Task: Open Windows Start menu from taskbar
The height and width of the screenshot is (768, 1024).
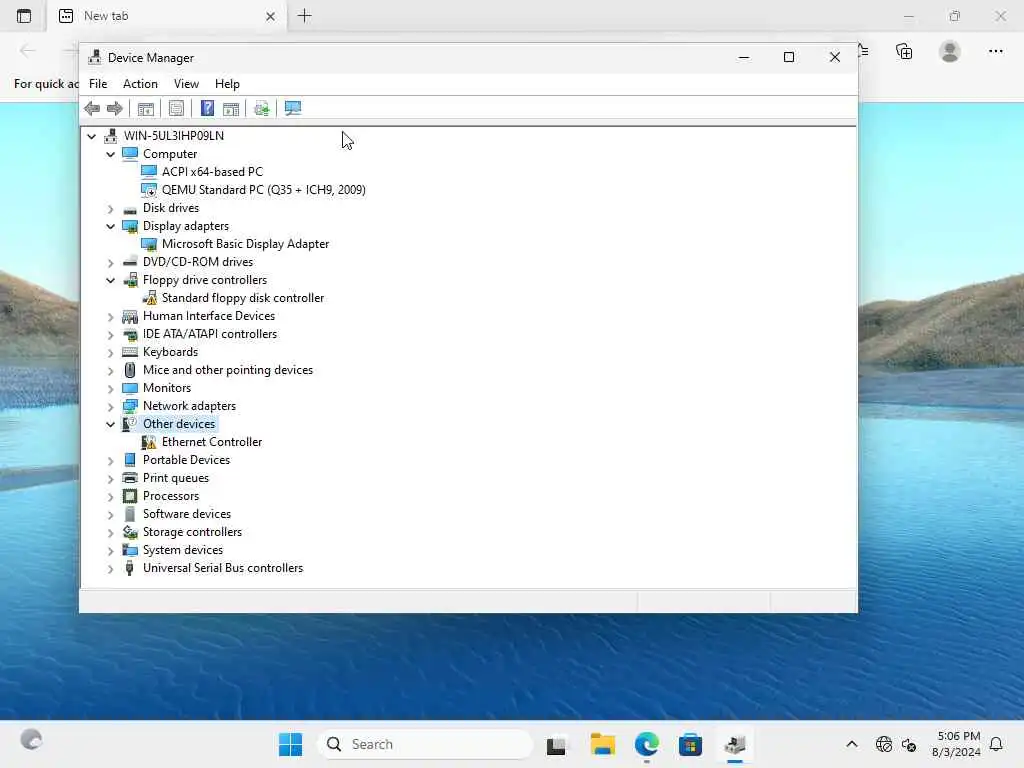Action: tap(290, 744)
